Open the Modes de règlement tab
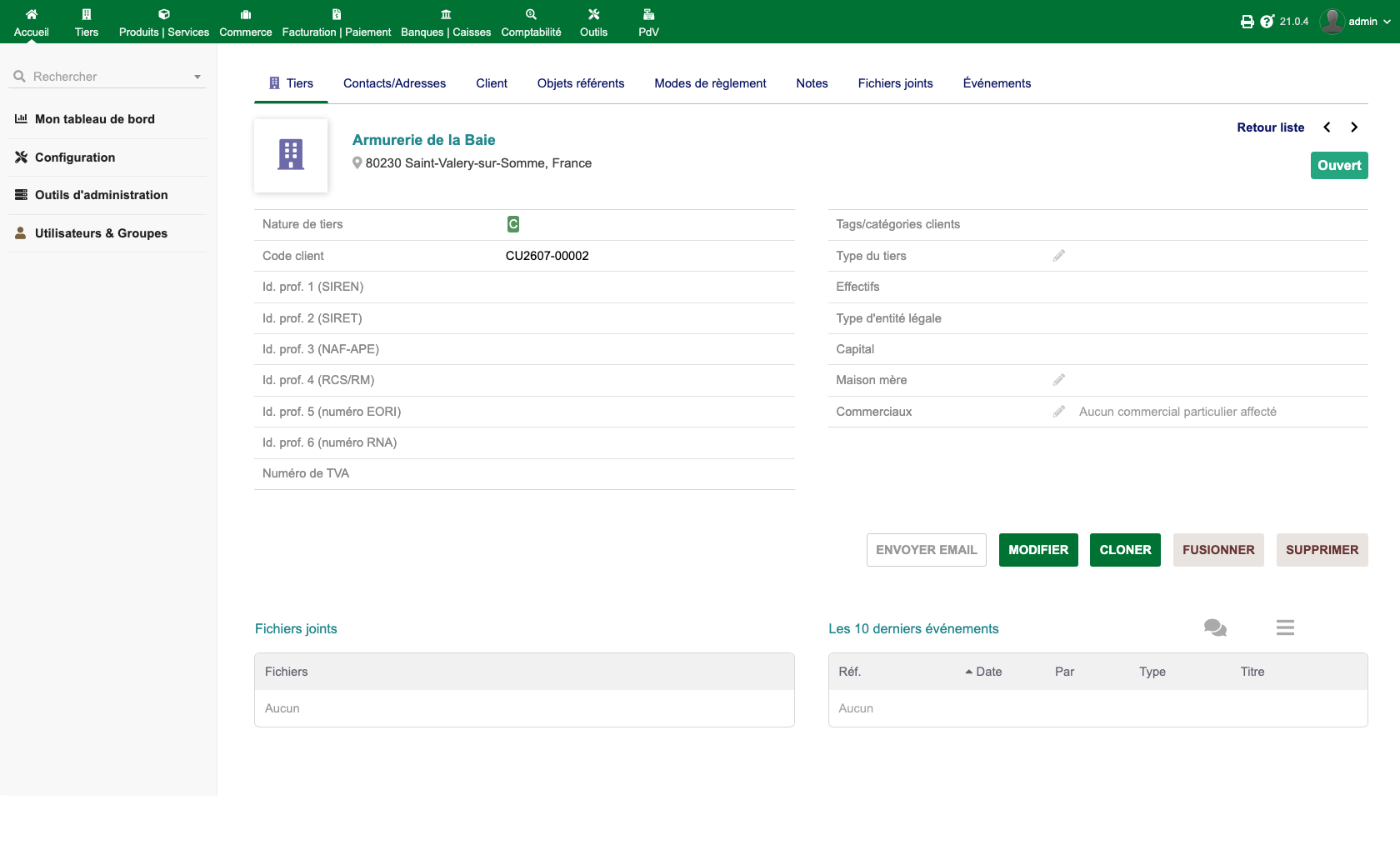 (x=710, y=83)
